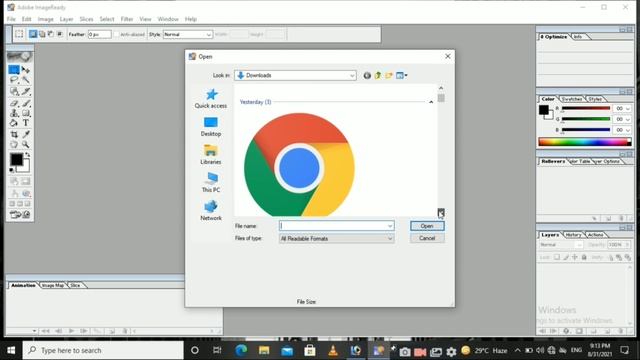
Task: Select the Lasso tool
Action: pyautogui.click(x=14, y=80)
